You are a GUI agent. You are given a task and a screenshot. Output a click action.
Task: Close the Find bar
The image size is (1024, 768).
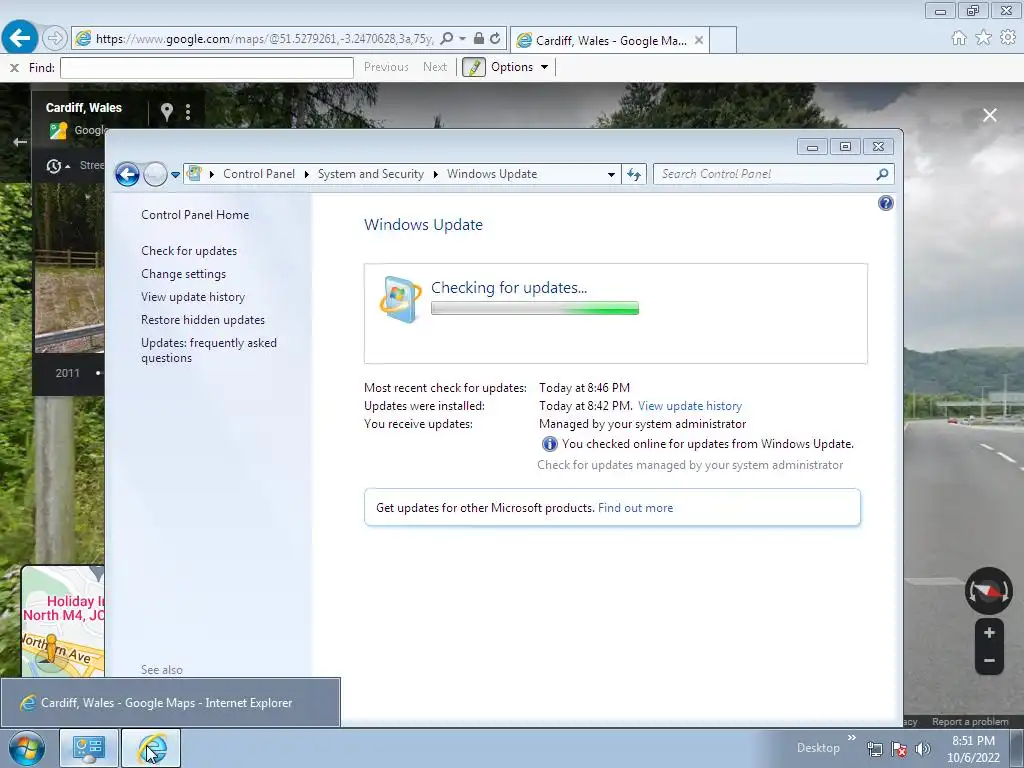pos(14,67)
